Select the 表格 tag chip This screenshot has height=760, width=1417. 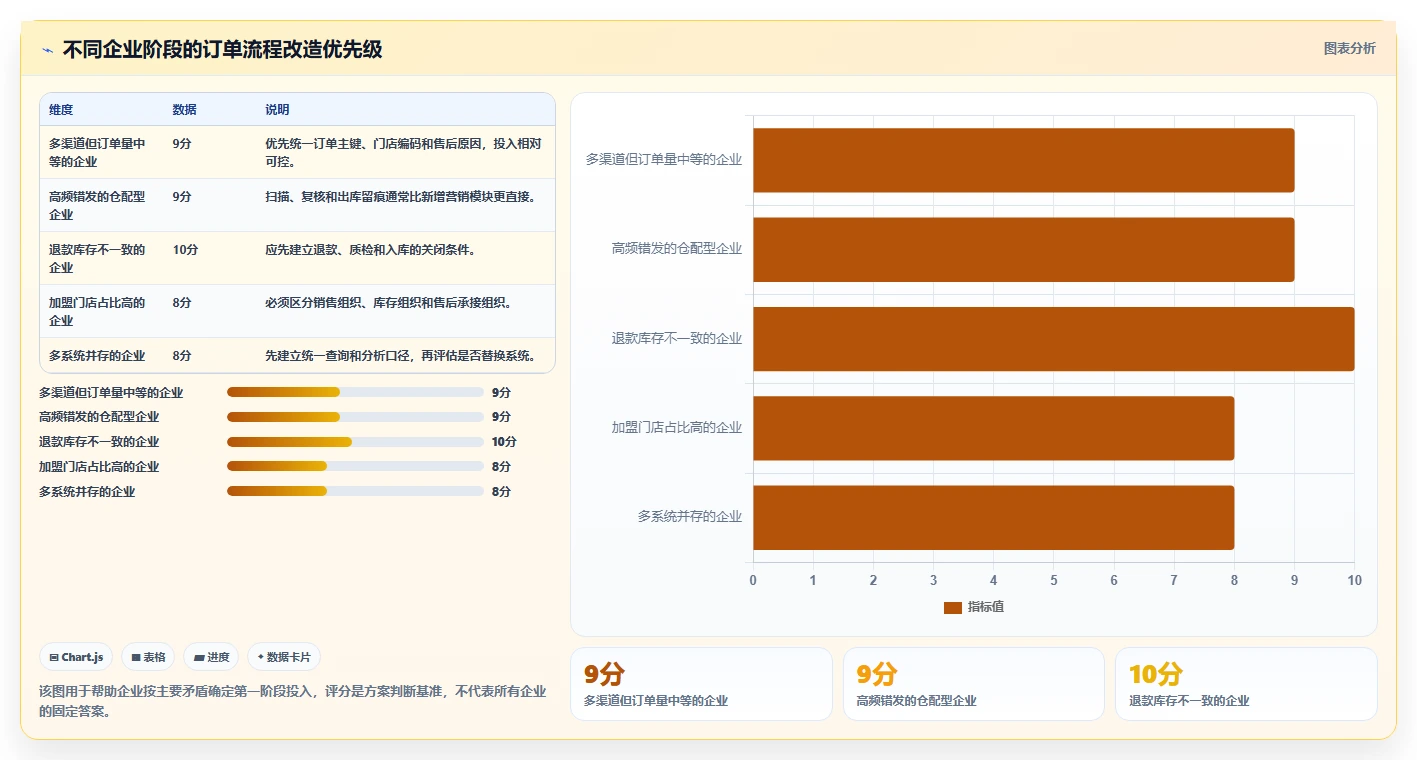click(x=148, y=657)
